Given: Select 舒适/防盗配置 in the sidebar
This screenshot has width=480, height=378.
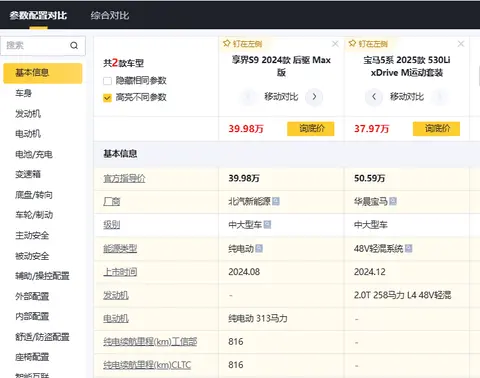Looking at the screenshot, I should (x=42, y=337).
